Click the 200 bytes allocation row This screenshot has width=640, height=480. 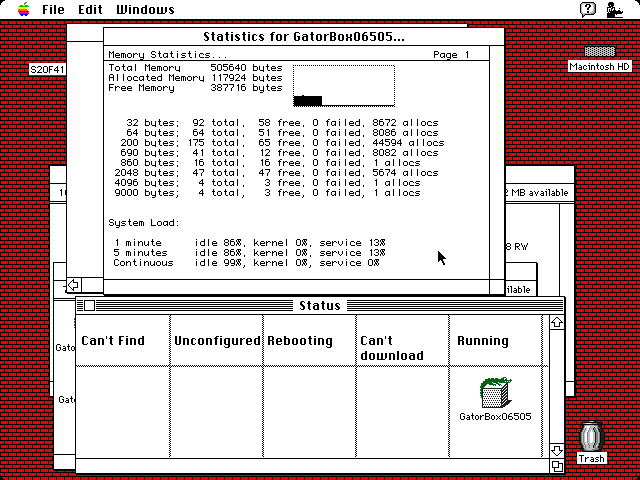click(282, 143)
